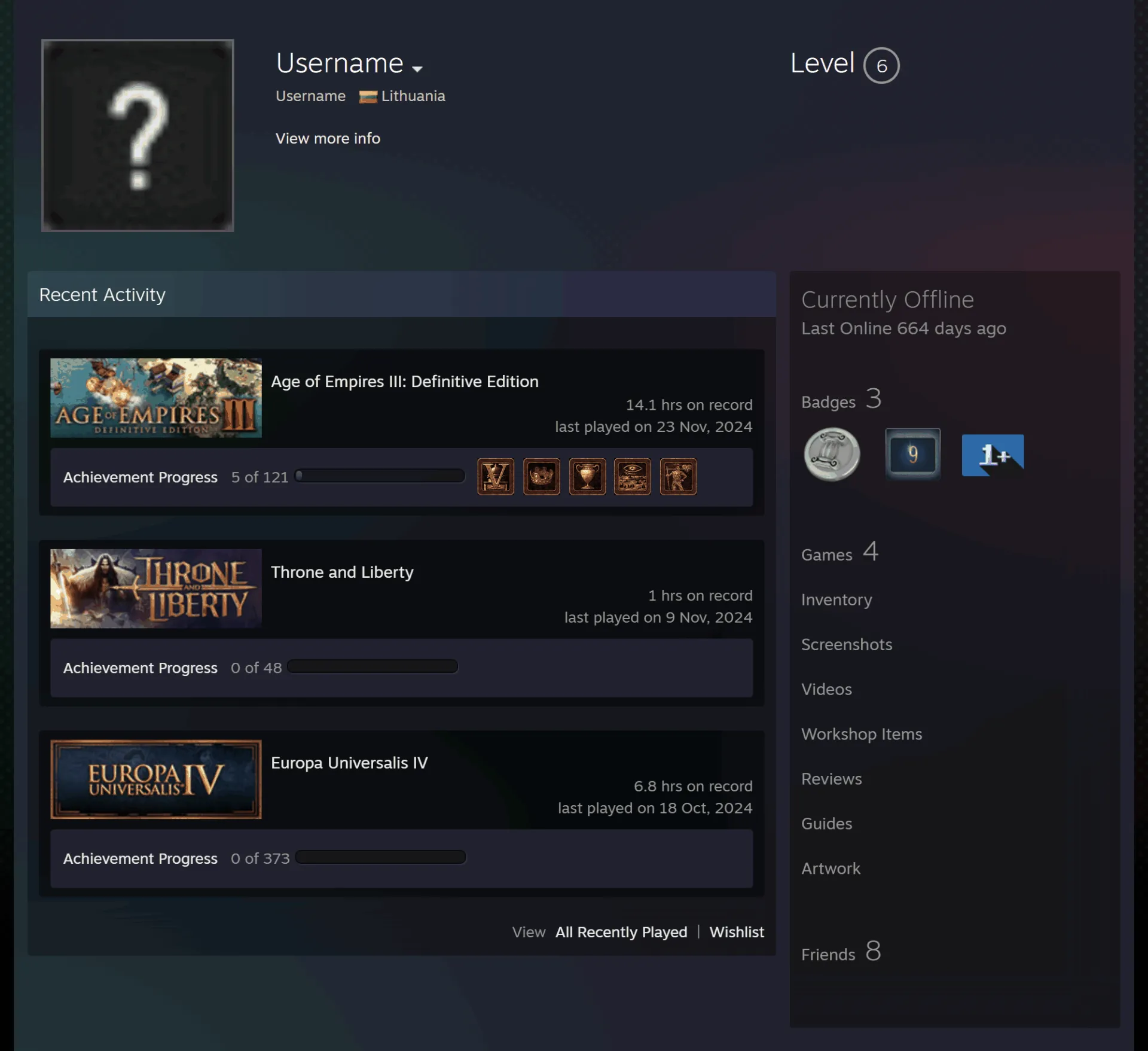
Task: Click the Age of Empires III achievement progress bar
Action: click(380, 476)
